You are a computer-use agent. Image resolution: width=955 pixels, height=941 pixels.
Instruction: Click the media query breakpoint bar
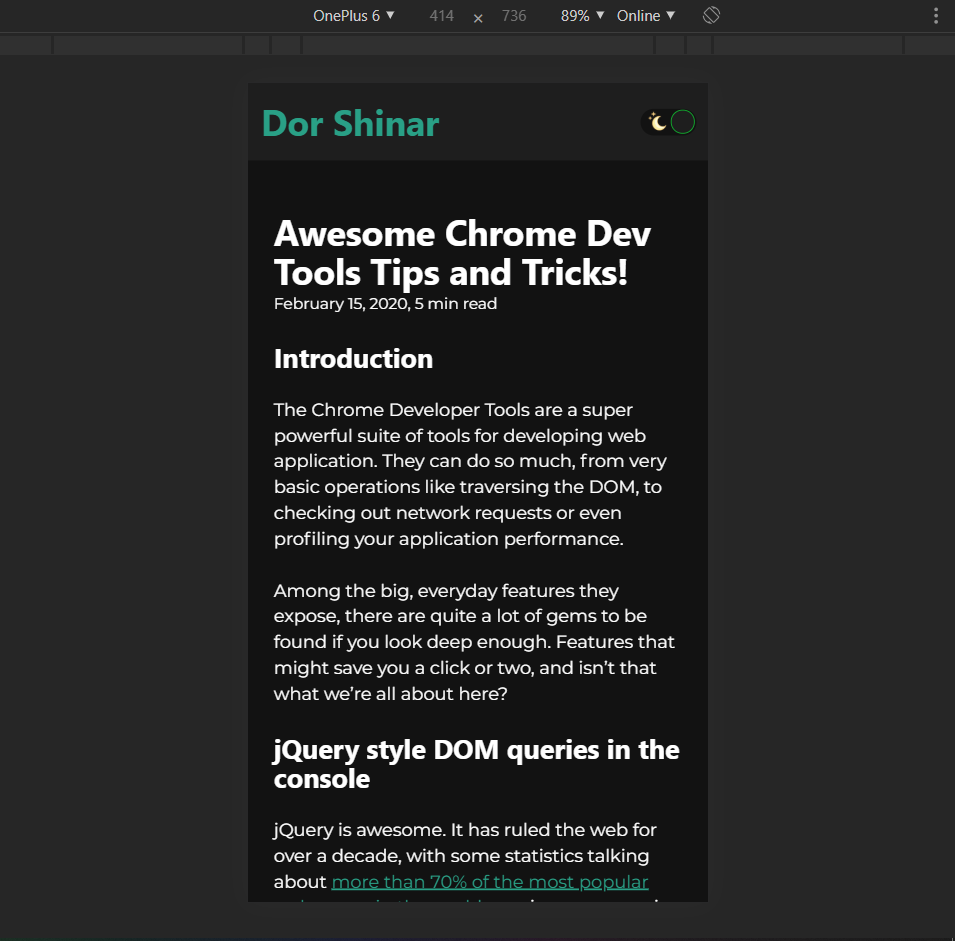(478, 44)
